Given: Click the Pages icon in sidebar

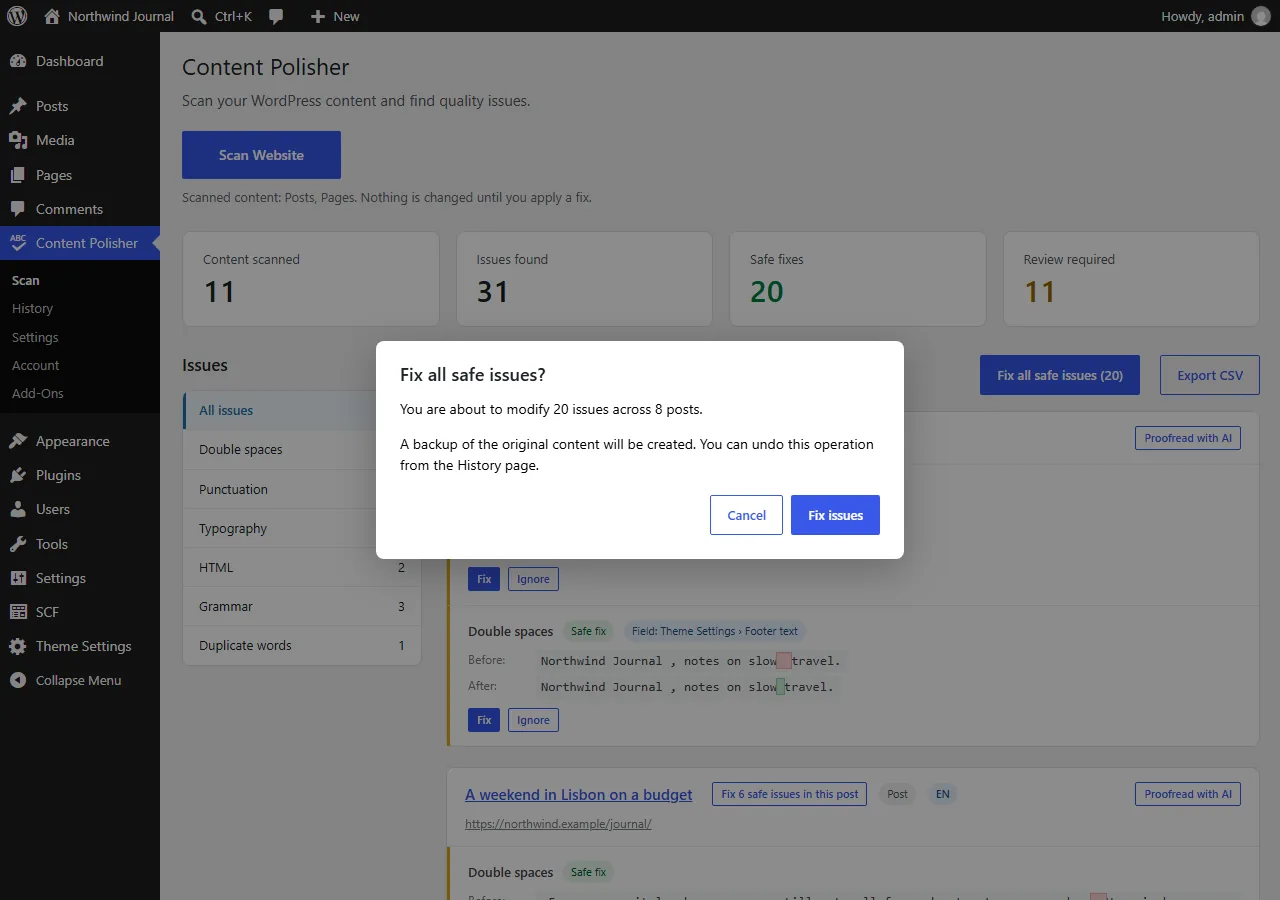Looking at the screenshot, I should (18, 175).
